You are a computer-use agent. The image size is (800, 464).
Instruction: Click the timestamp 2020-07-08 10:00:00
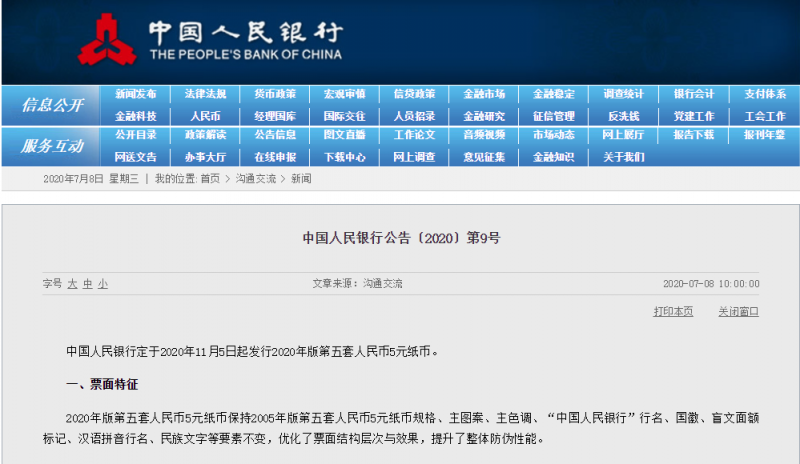click(711, 284)
